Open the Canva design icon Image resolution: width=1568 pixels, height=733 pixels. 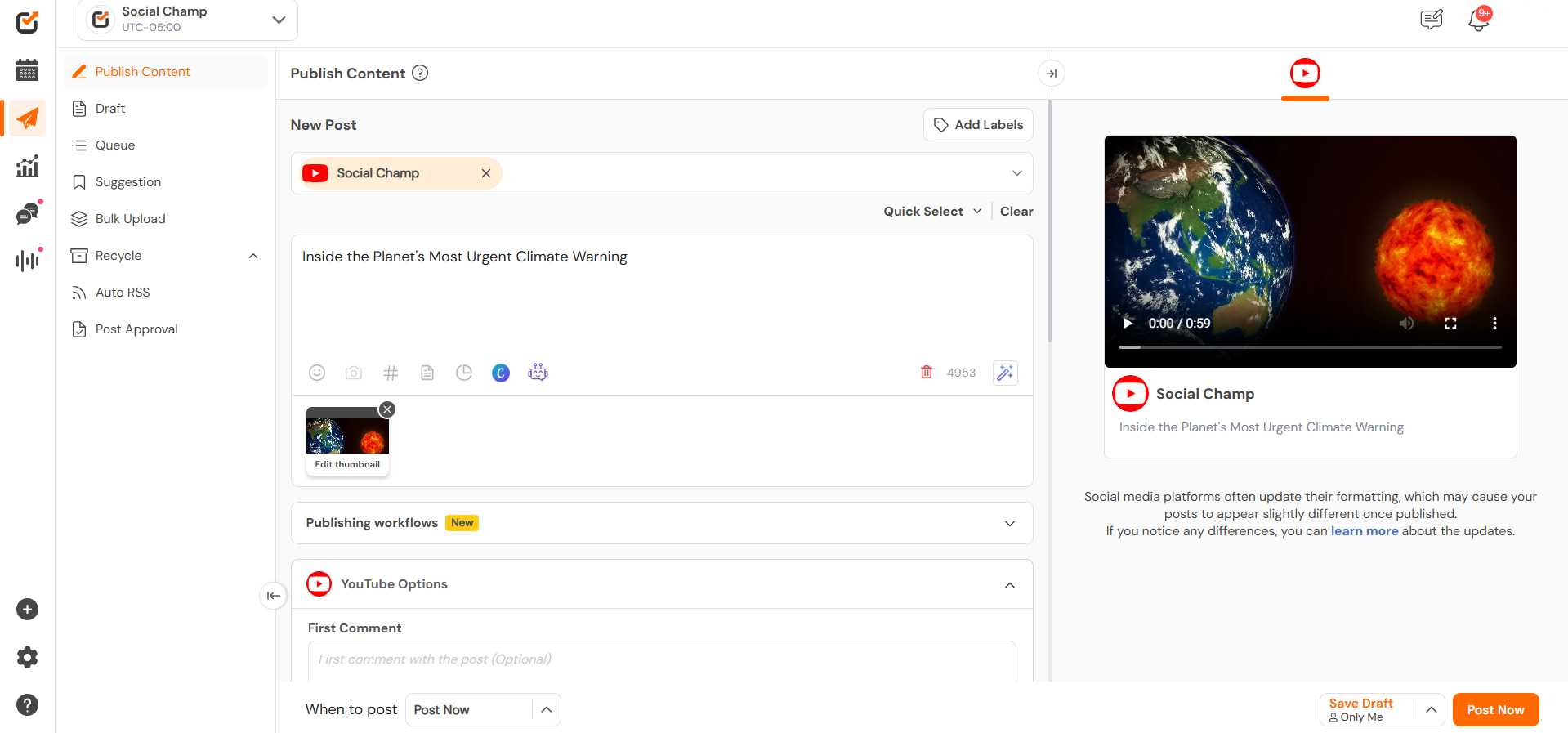501,373
